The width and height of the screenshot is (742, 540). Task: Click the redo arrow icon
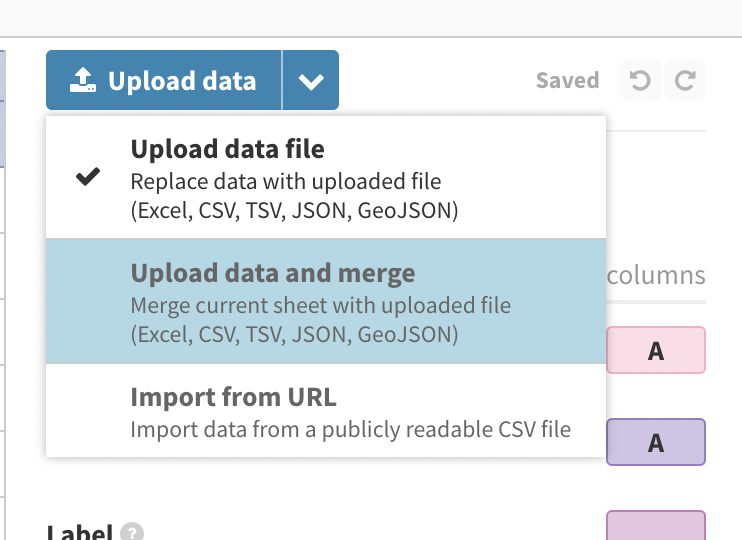(685, 80)
